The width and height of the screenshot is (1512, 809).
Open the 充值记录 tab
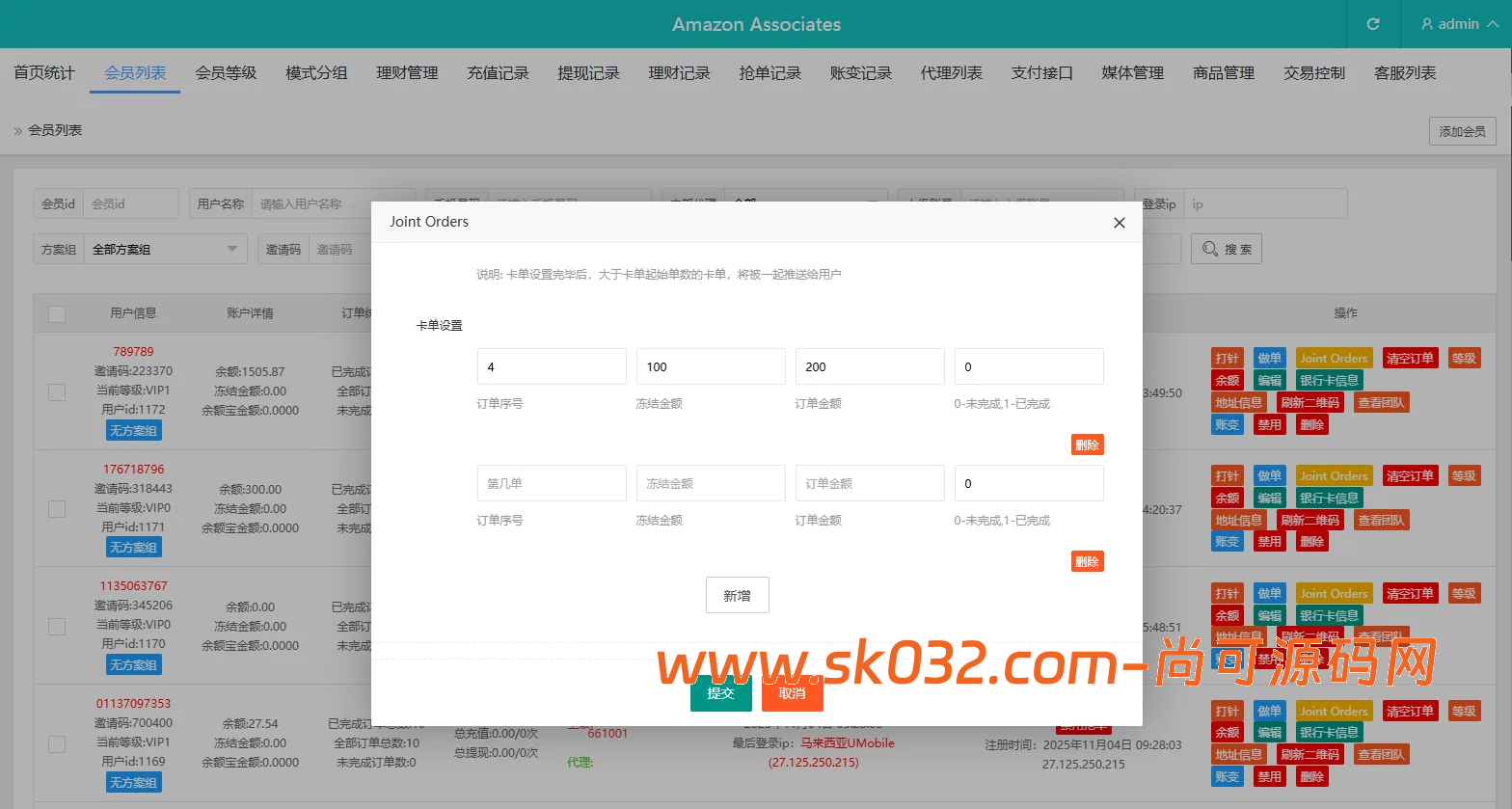(498, 73)
